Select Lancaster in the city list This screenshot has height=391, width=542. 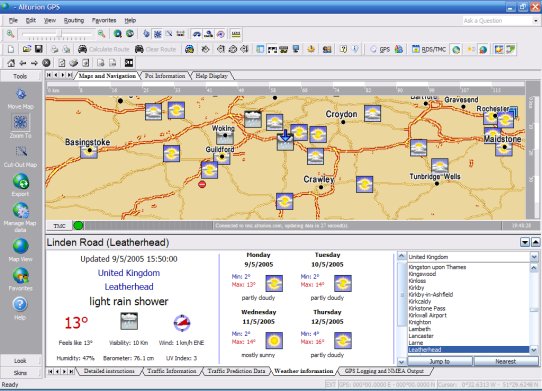click(421, 336)
